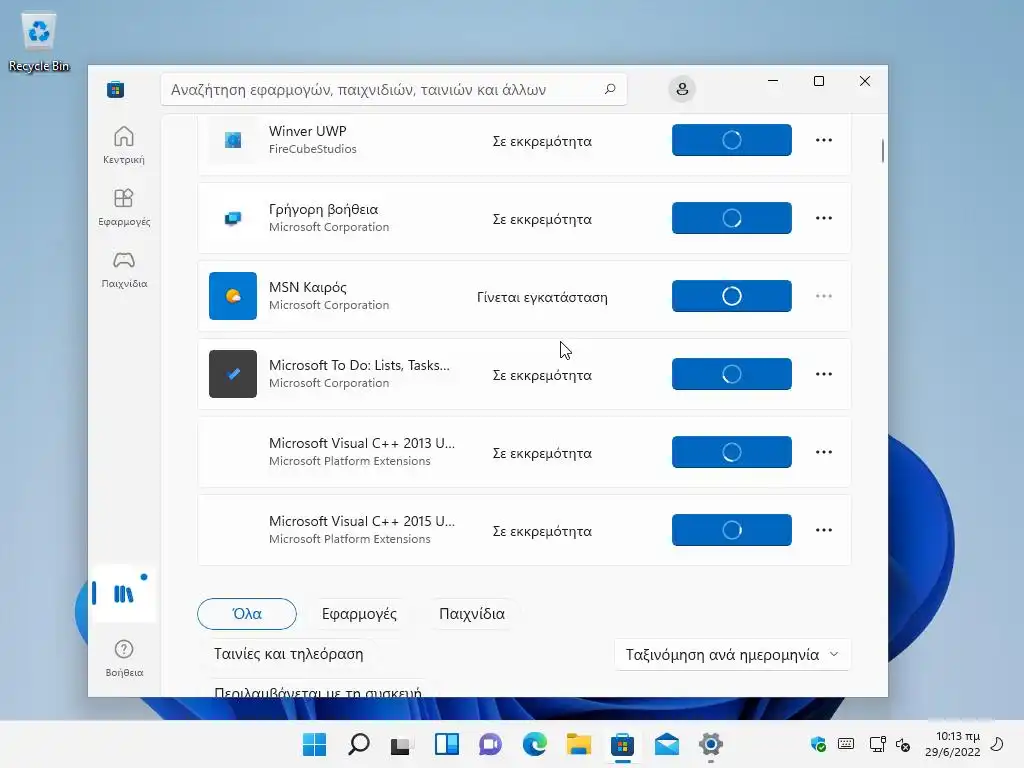This screenshot has height=768, width=1024.
Task: Open more options for Visual C++ 2015
Action: (x=824, y=530)
